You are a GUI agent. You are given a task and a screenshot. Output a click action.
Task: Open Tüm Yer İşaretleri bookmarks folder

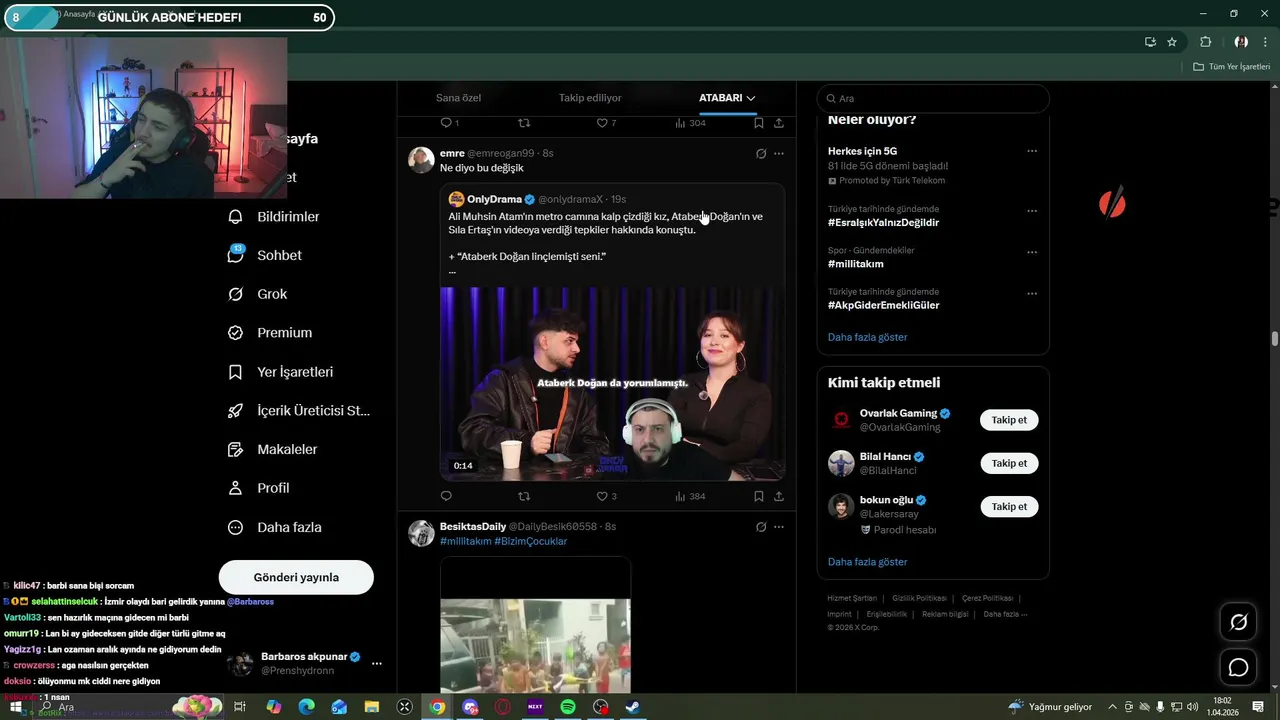(1232, 67)
